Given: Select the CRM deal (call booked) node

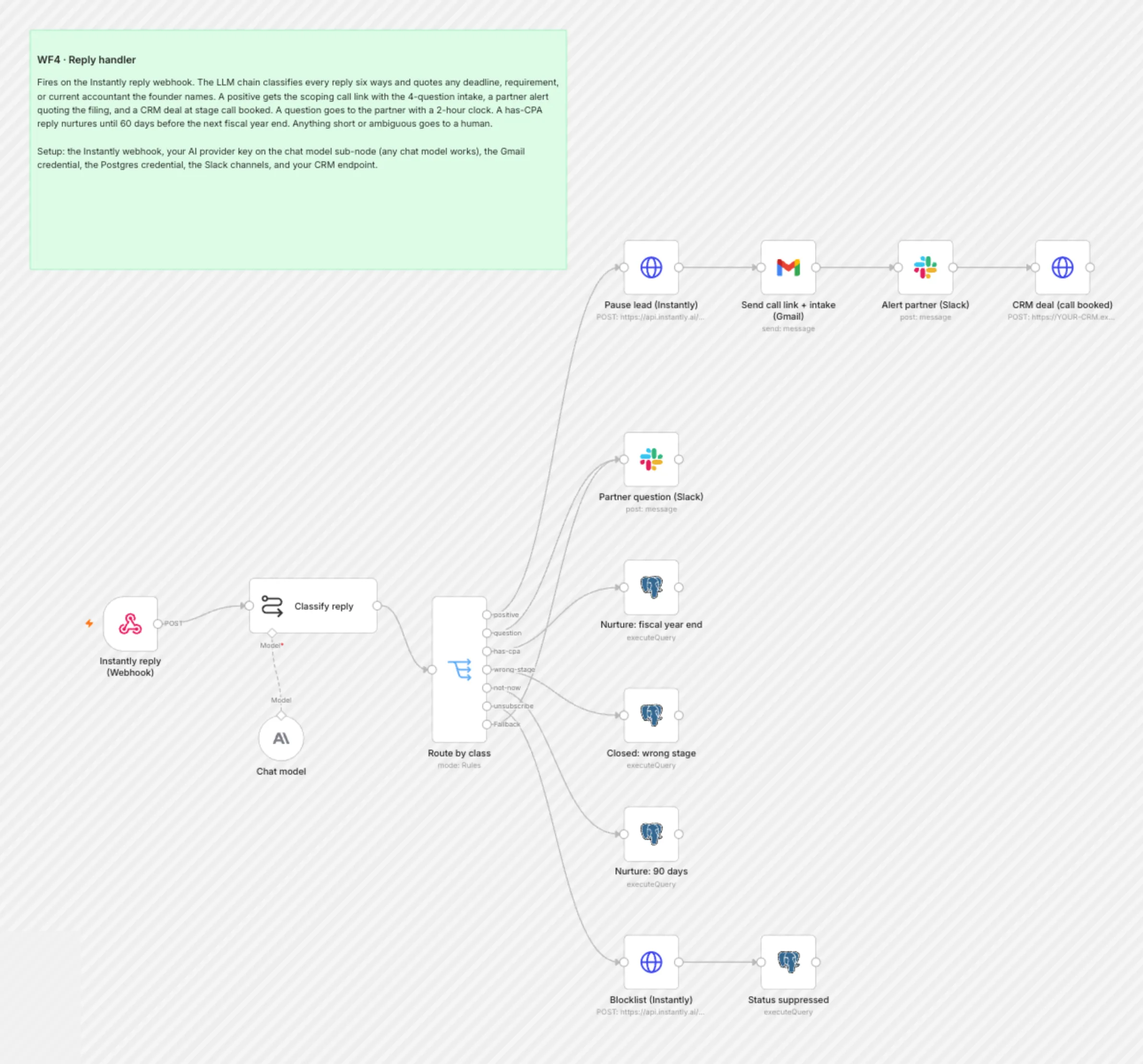Looking at the screenshot, I should [x=1062, y=267].
